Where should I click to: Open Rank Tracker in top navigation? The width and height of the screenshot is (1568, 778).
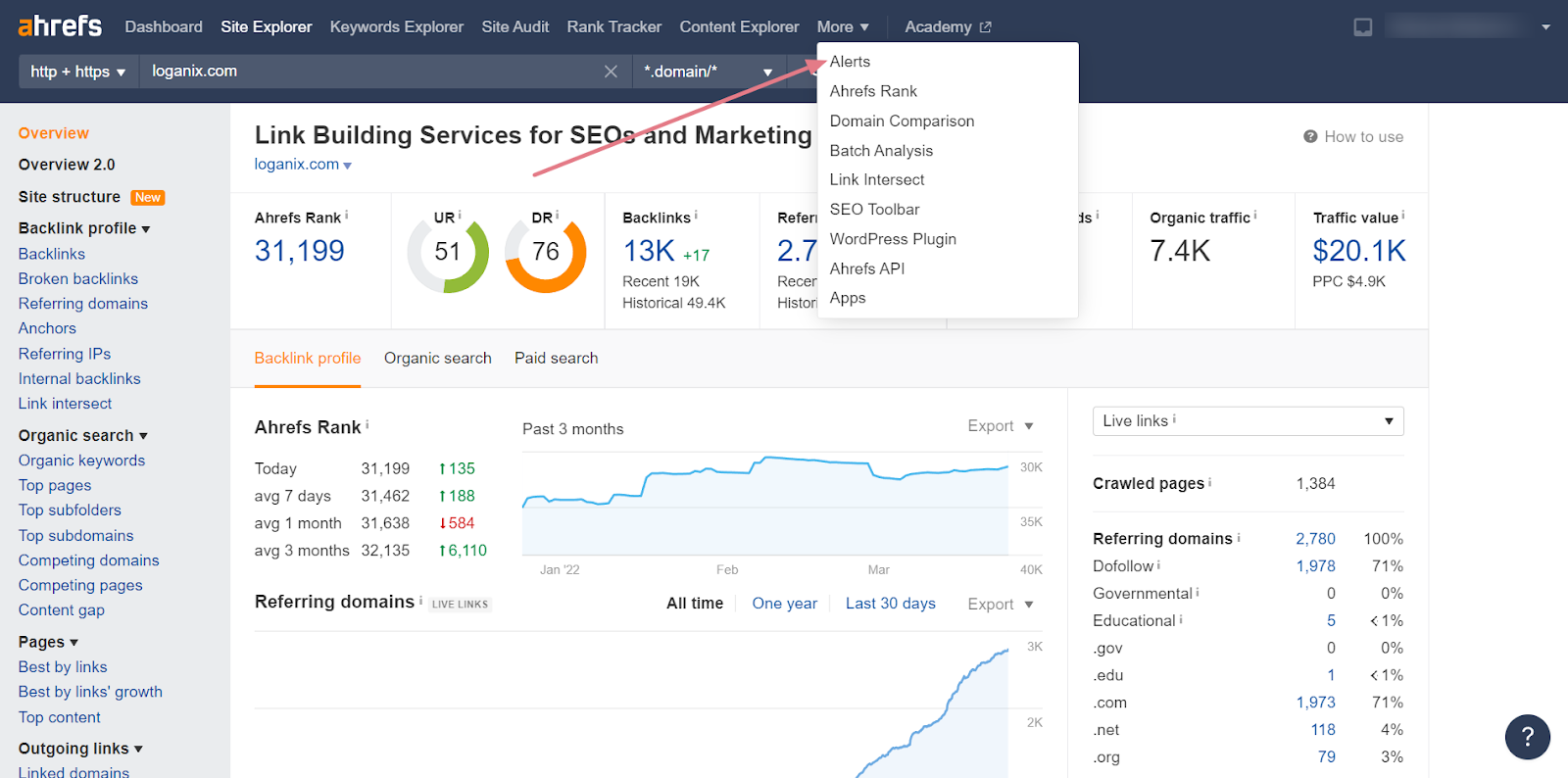[x=614, y=27]
